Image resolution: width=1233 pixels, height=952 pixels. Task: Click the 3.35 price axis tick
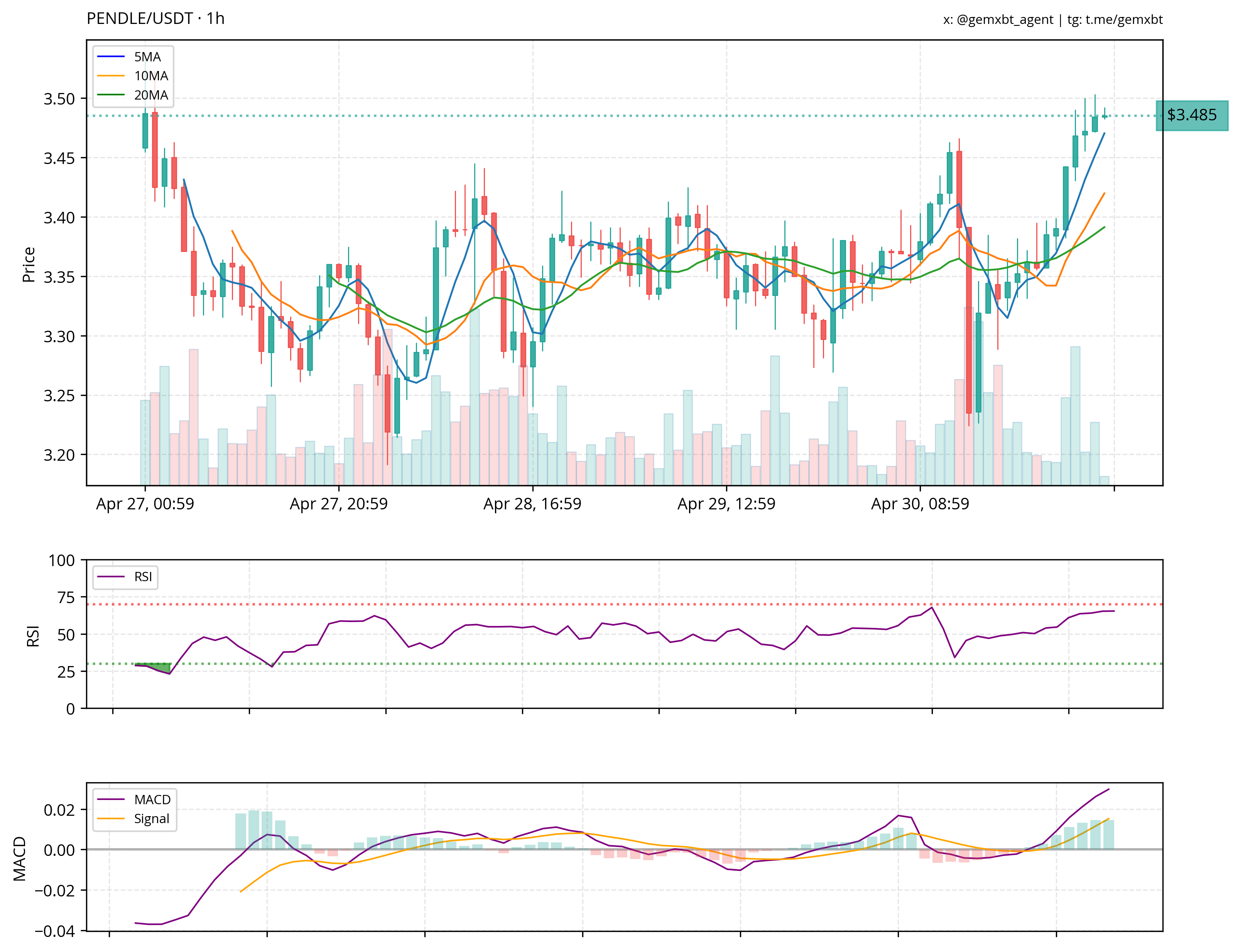(59, 277)
